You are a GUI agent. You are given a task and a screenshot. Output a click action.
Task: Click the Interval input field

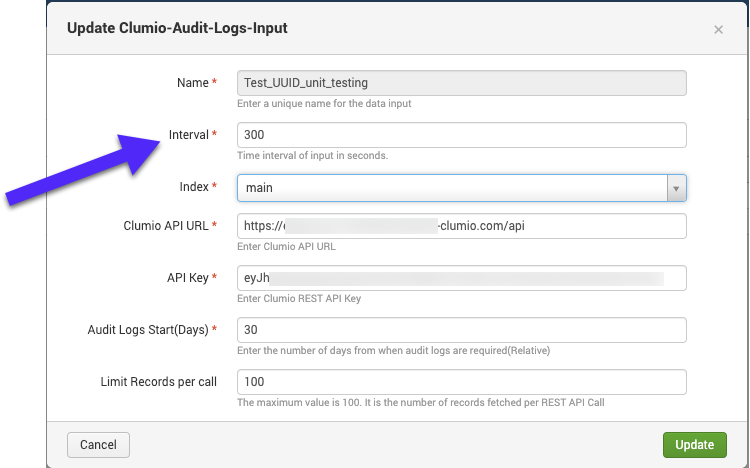(462, 135)
